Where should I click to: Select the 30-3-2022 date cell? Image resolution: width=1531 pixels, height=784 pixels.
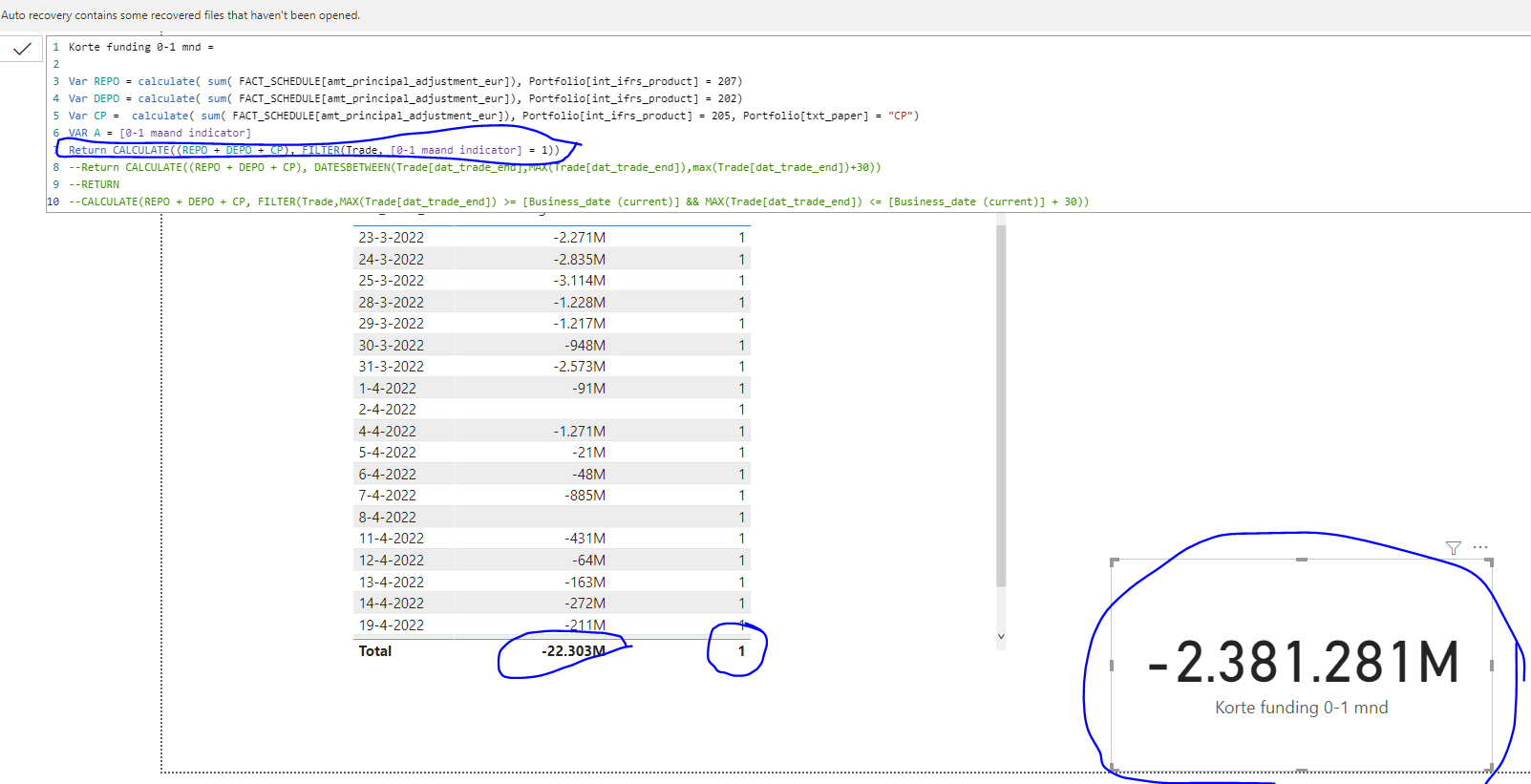(x=392, y=345)
